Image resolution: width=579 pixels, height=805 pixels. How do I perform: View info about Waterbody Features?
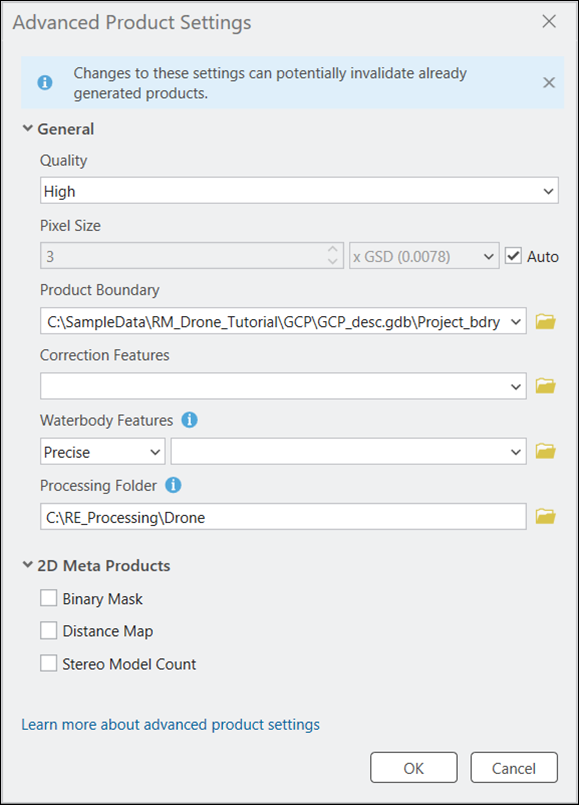[x=189, y=420]
